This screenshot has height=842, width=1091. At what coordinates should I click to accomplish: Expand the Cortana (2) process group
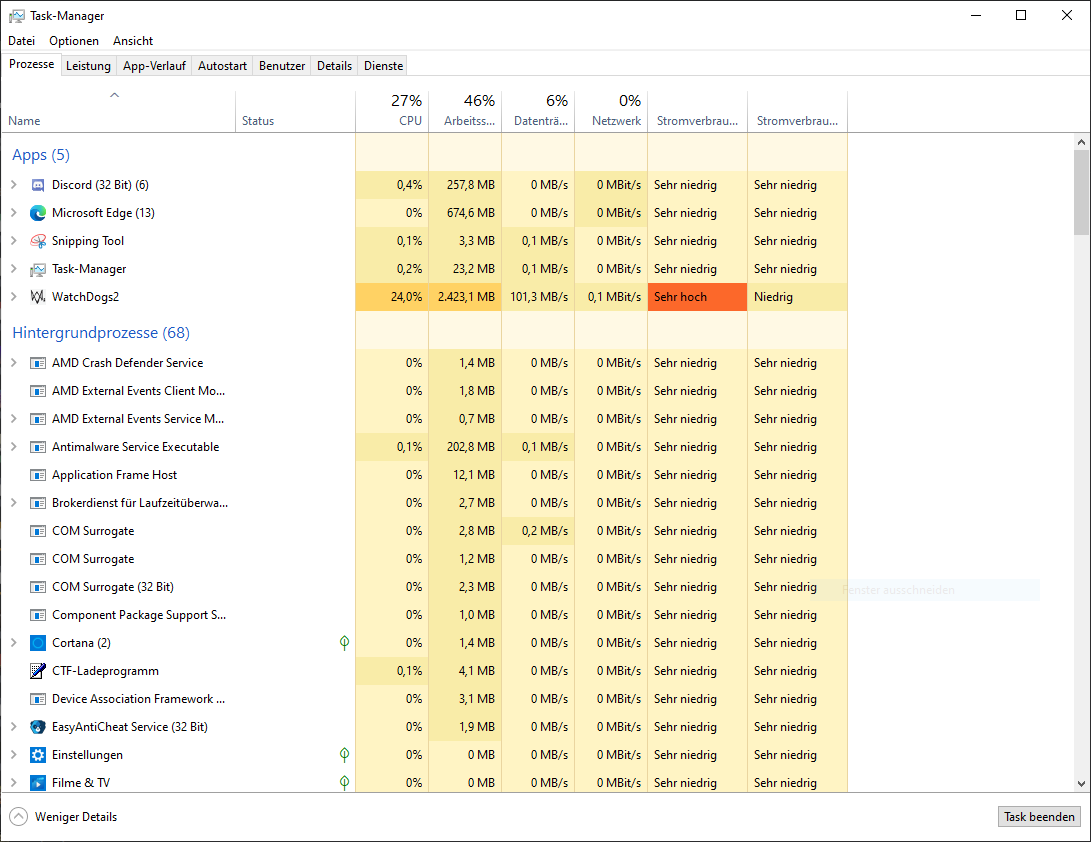[14, 642]
